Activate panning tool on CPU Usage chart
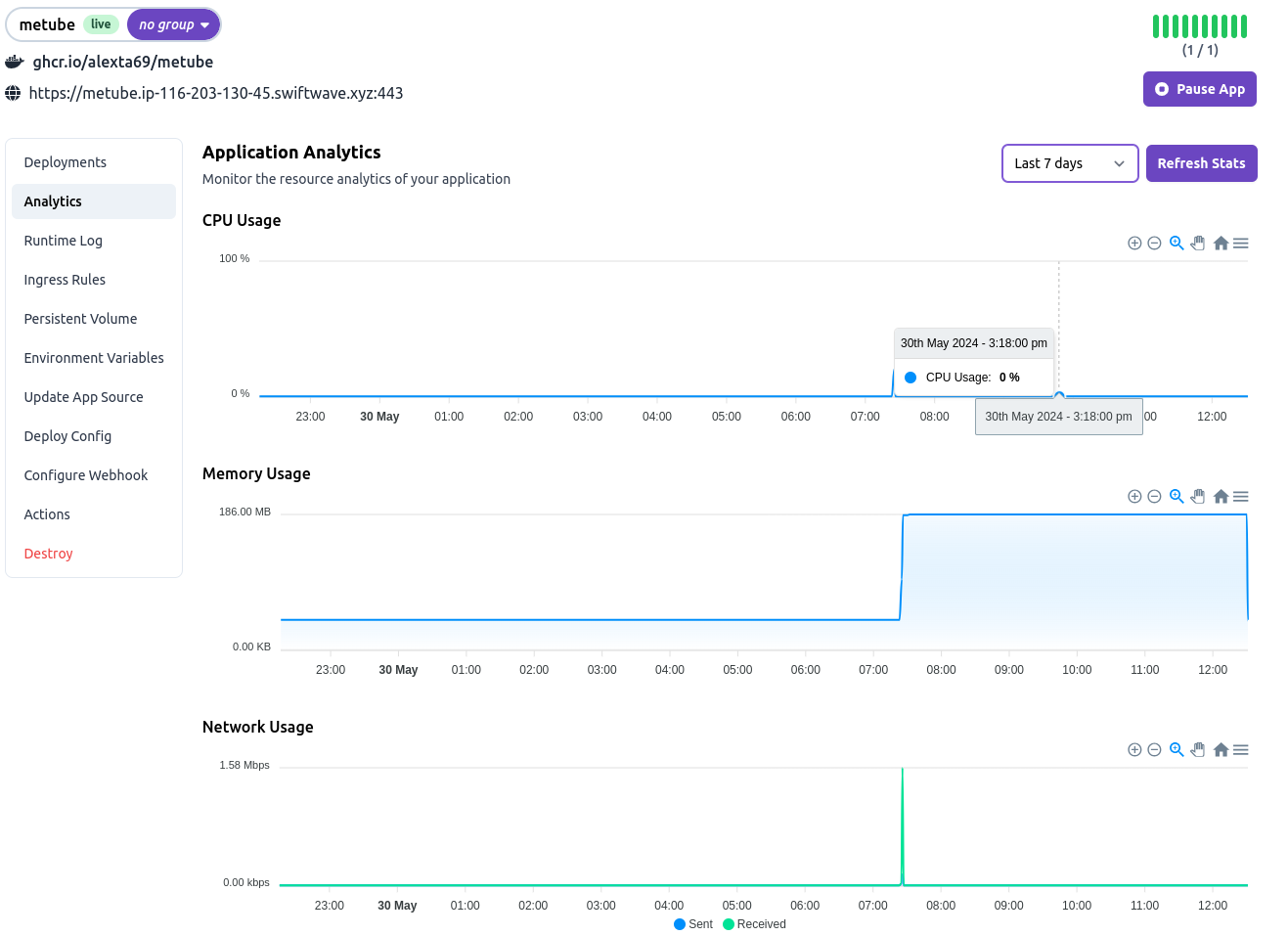Viewport: 1288px width, 936px height. click(x=1198, y=244)
